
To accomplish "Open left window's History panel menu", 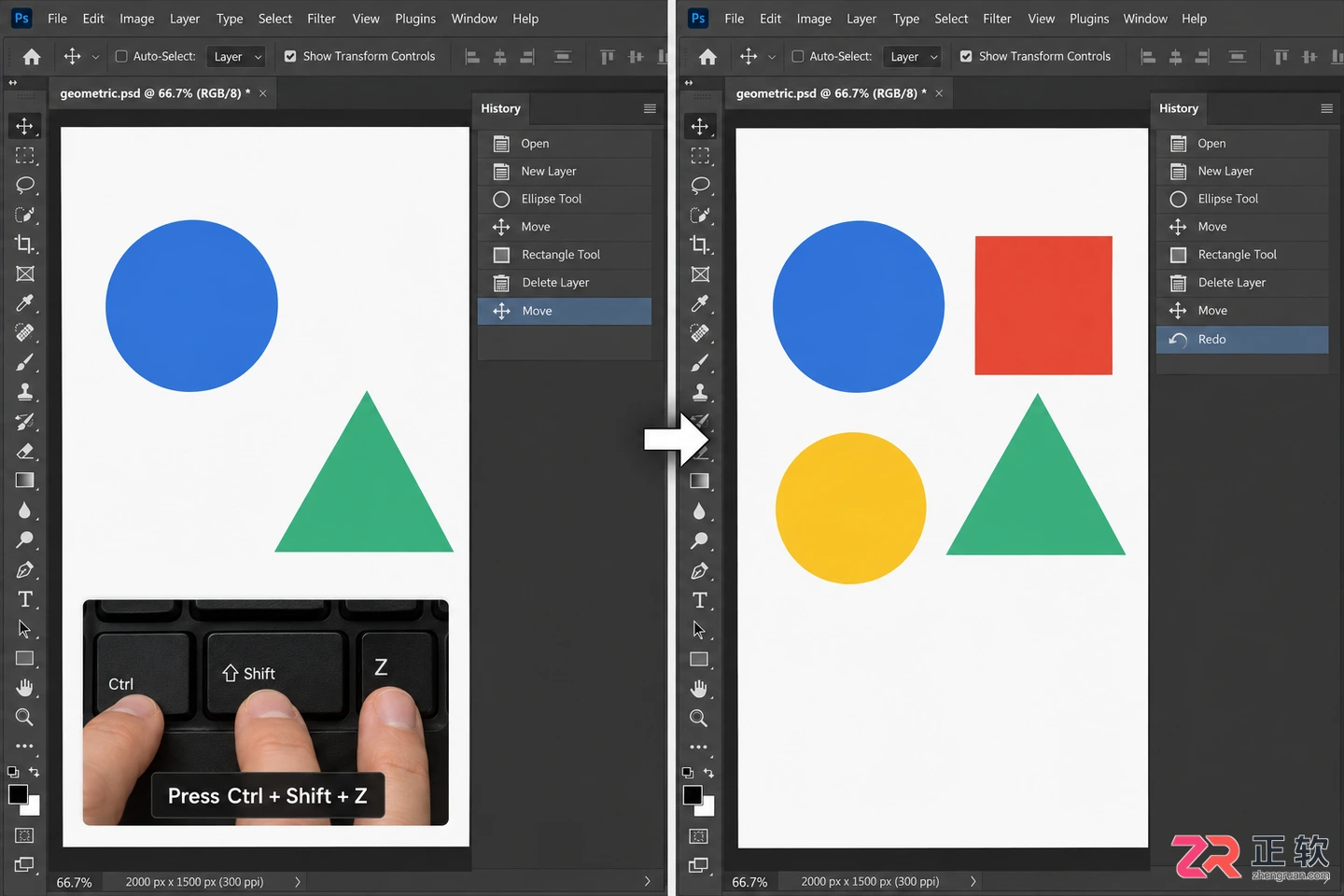I will click(650, 108).
